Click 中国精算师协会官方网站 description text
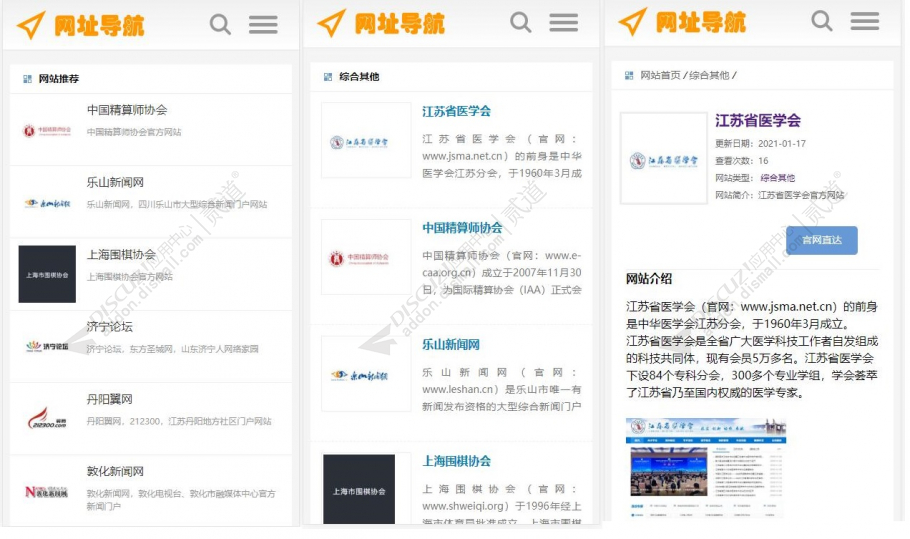The height and width of the screenshot is (539, 910). [x=134, y=132]
